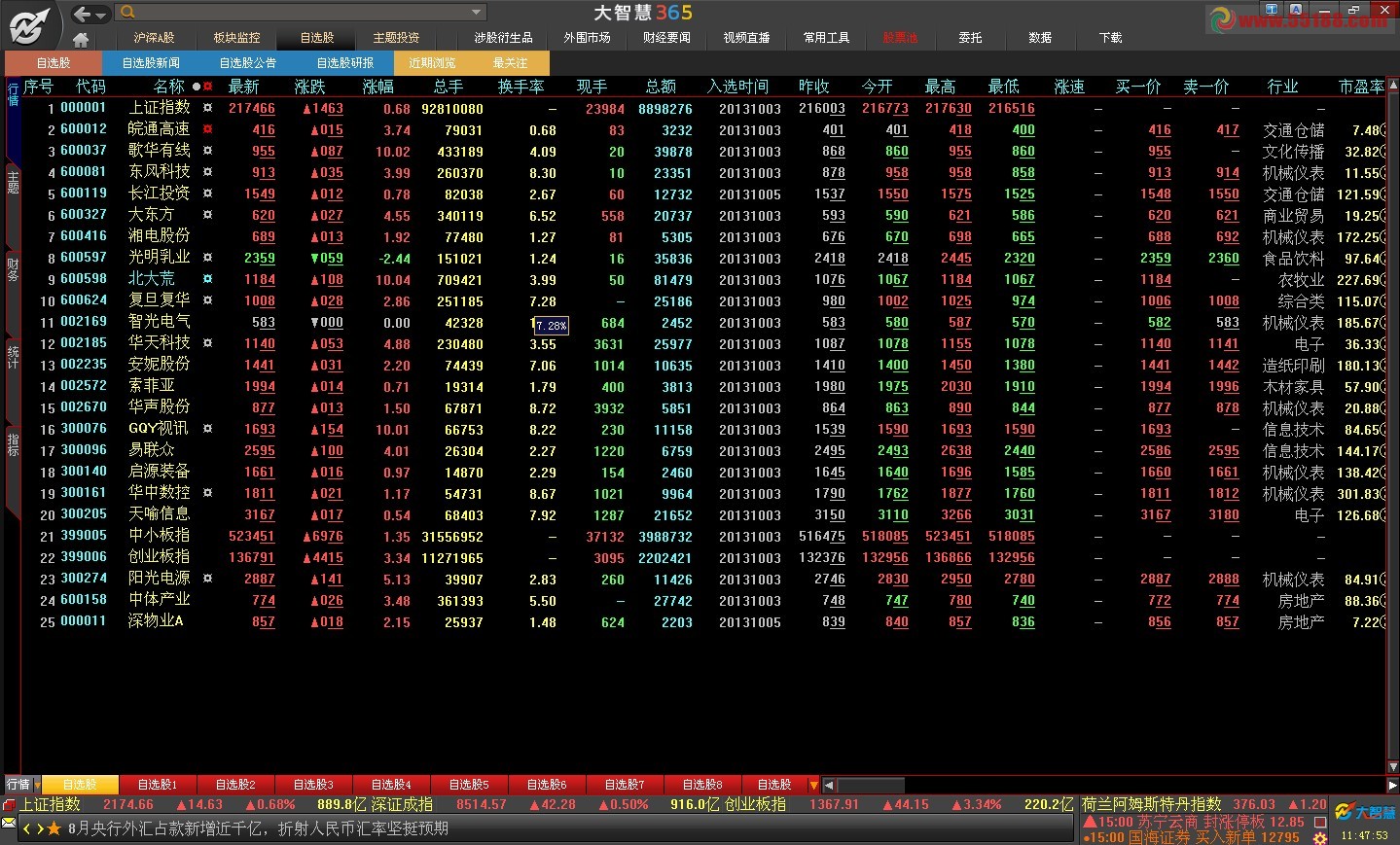Open the red 股票池 menu
The width and height of the screenshot is (1400, 845).
point(900,38)
